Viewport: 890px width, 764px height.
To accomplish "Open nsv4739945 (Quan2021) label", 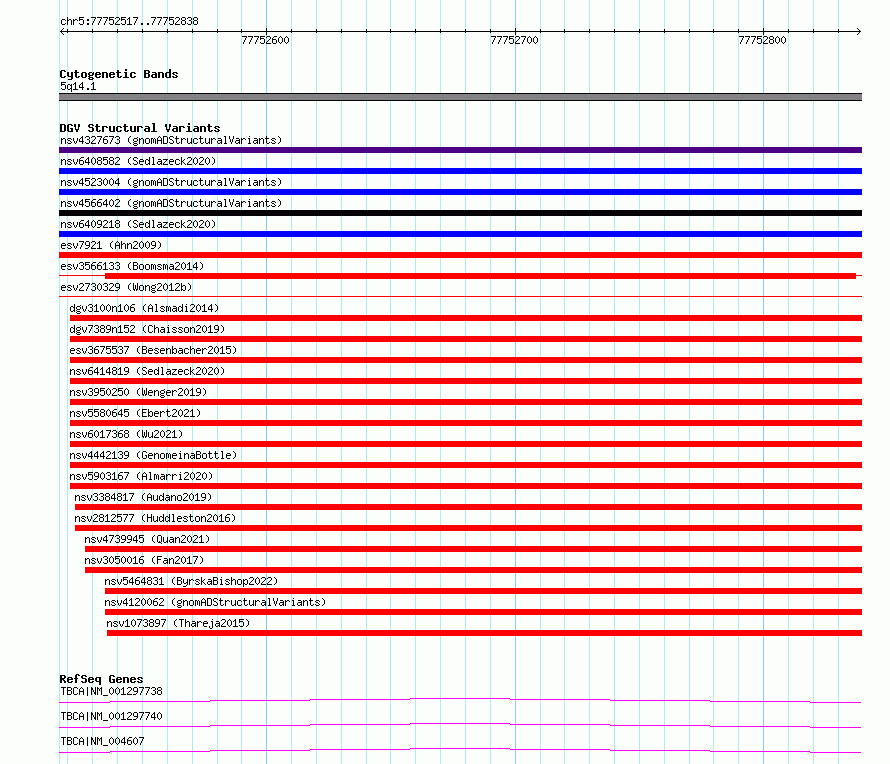I will 147,539.
